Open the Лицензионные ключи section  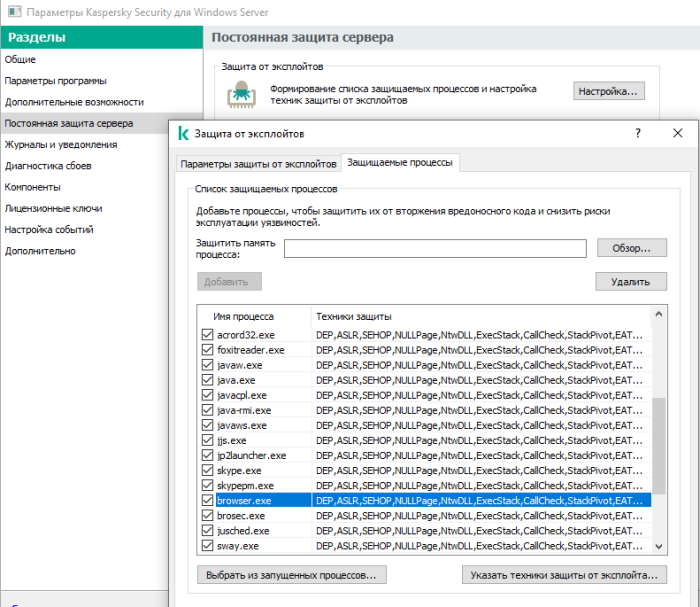pyautogui.click(x=53, y=208)
